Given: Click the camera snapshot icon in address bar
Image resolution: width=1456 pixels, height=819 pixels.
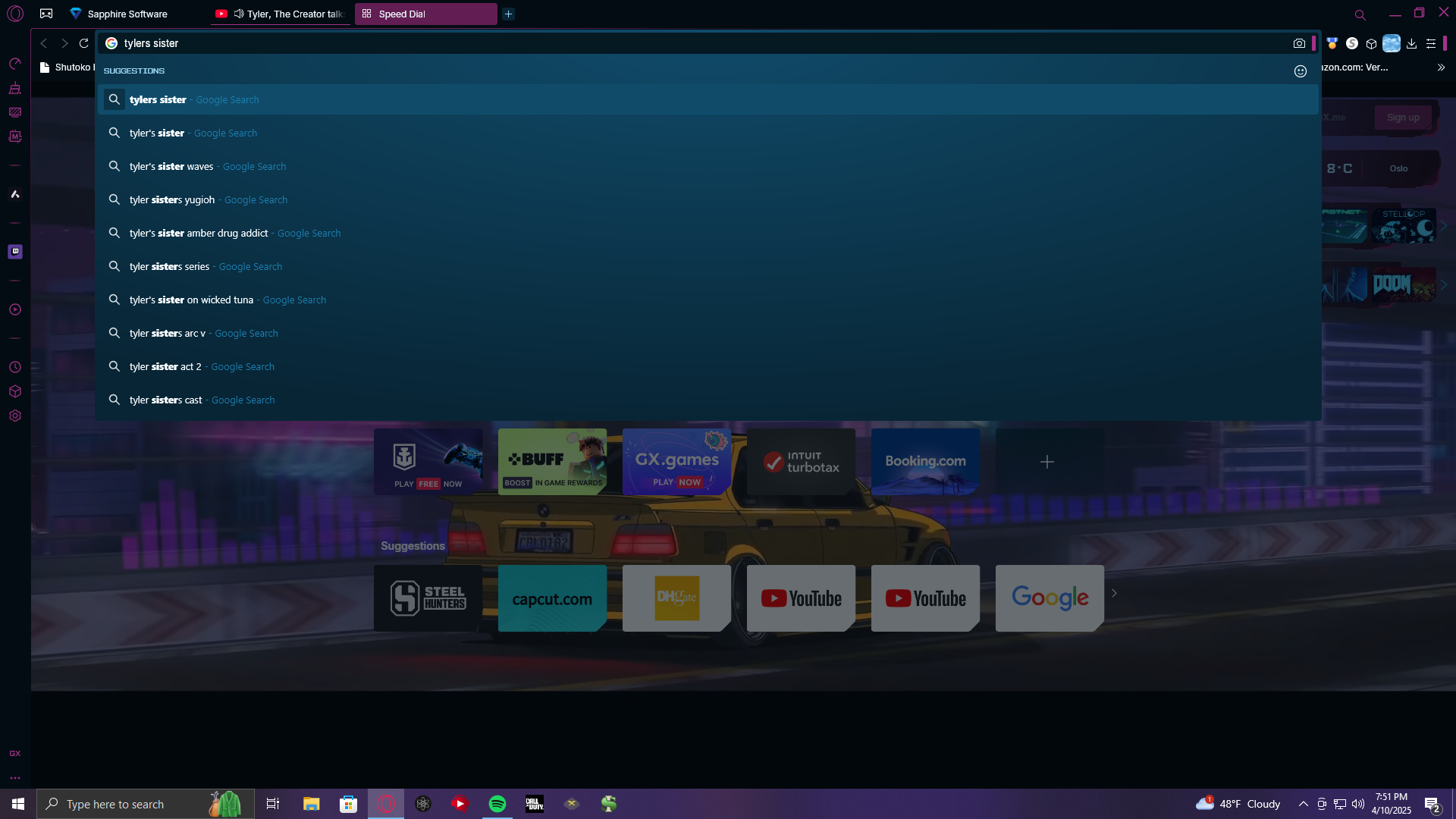Looking at the screenshot, I should coord(1299,44).
